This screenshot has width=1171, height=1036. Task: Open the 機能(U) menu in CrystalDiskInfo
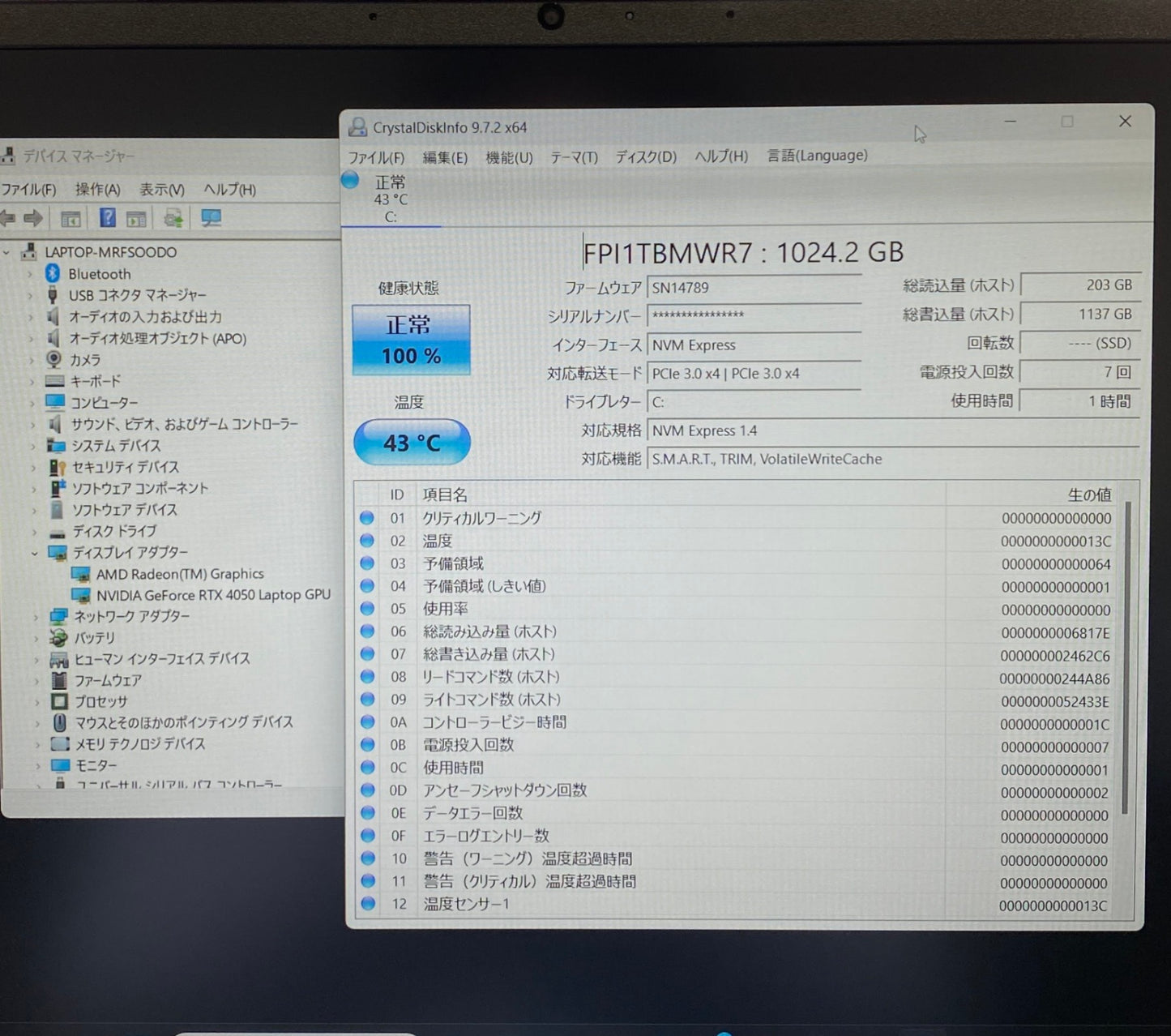click(510, 156)
